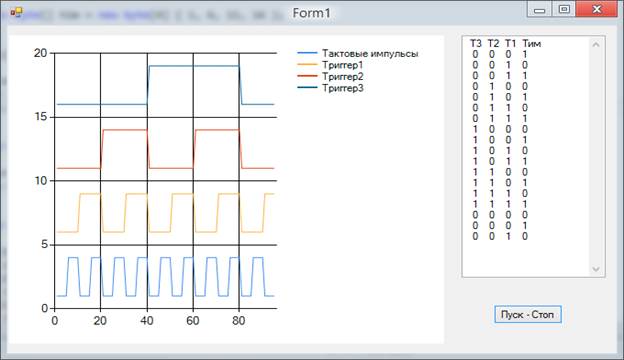Select the list row 0 0 0 0

click(500, 215)
